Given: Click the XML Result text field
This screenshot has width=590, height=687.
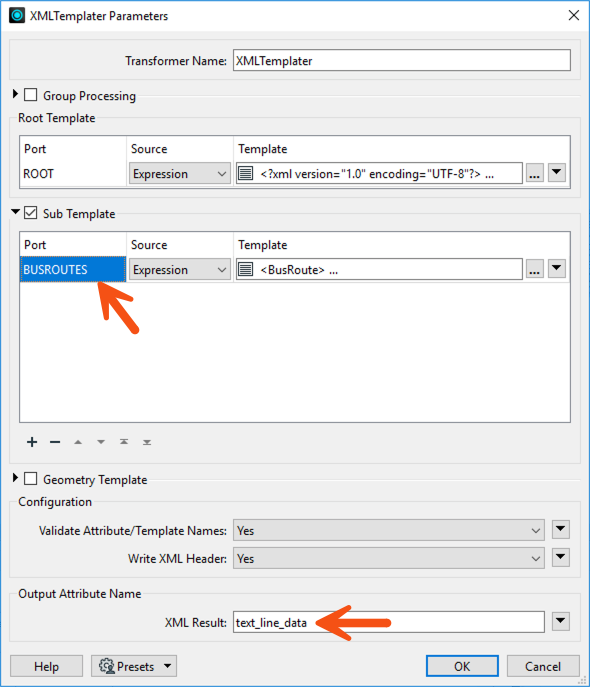Looking at the screenshot, I should [x=389, y=623].
